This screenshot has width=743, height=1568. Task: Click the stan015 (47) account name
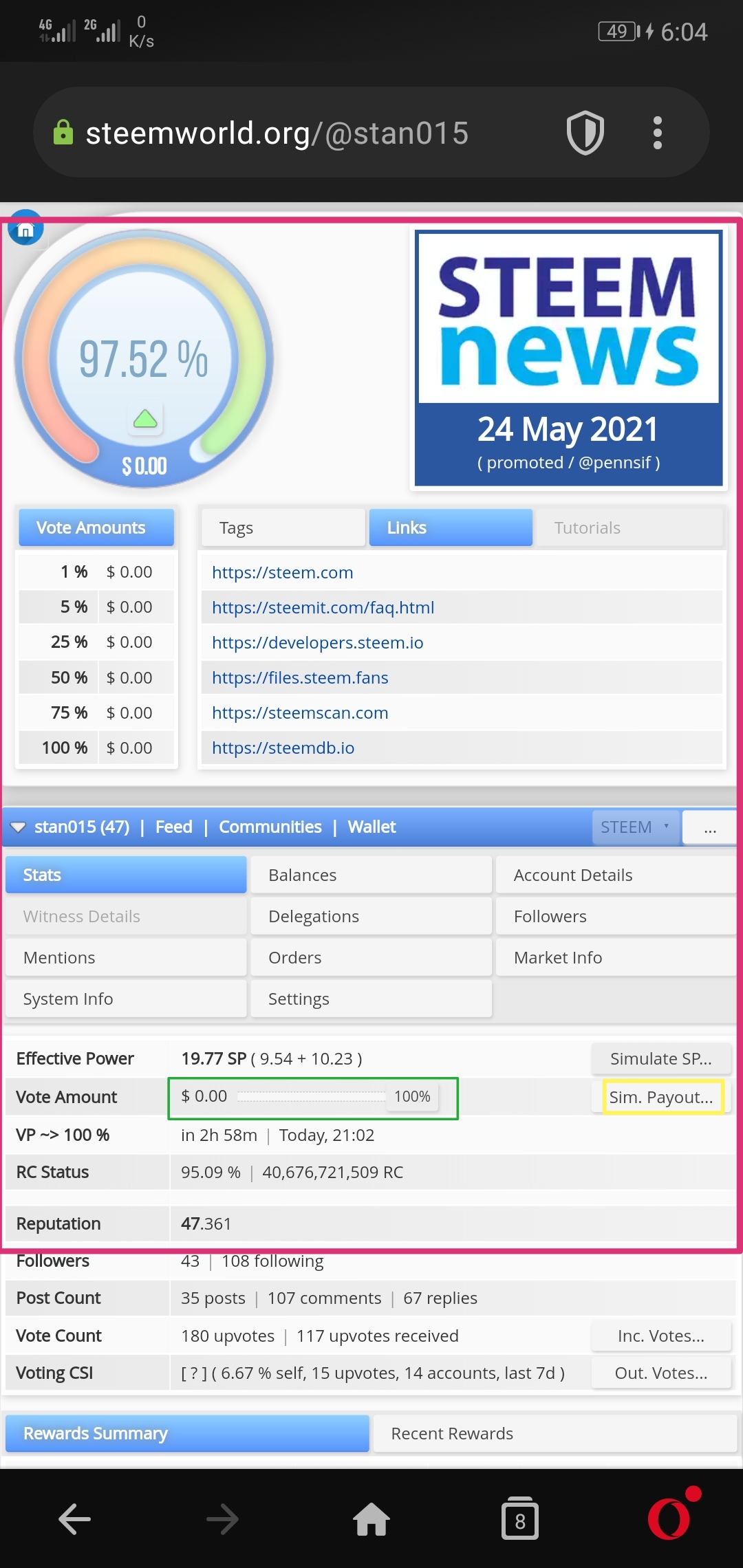(x=82, y=827)
